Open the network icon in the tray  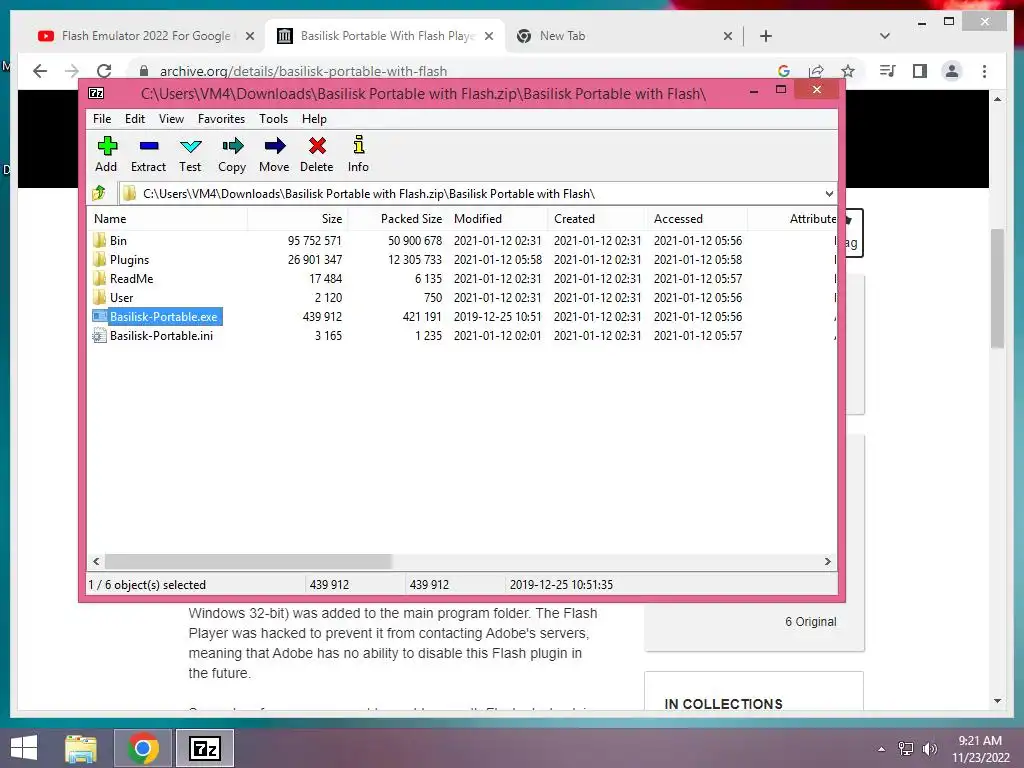click(906, 749)
